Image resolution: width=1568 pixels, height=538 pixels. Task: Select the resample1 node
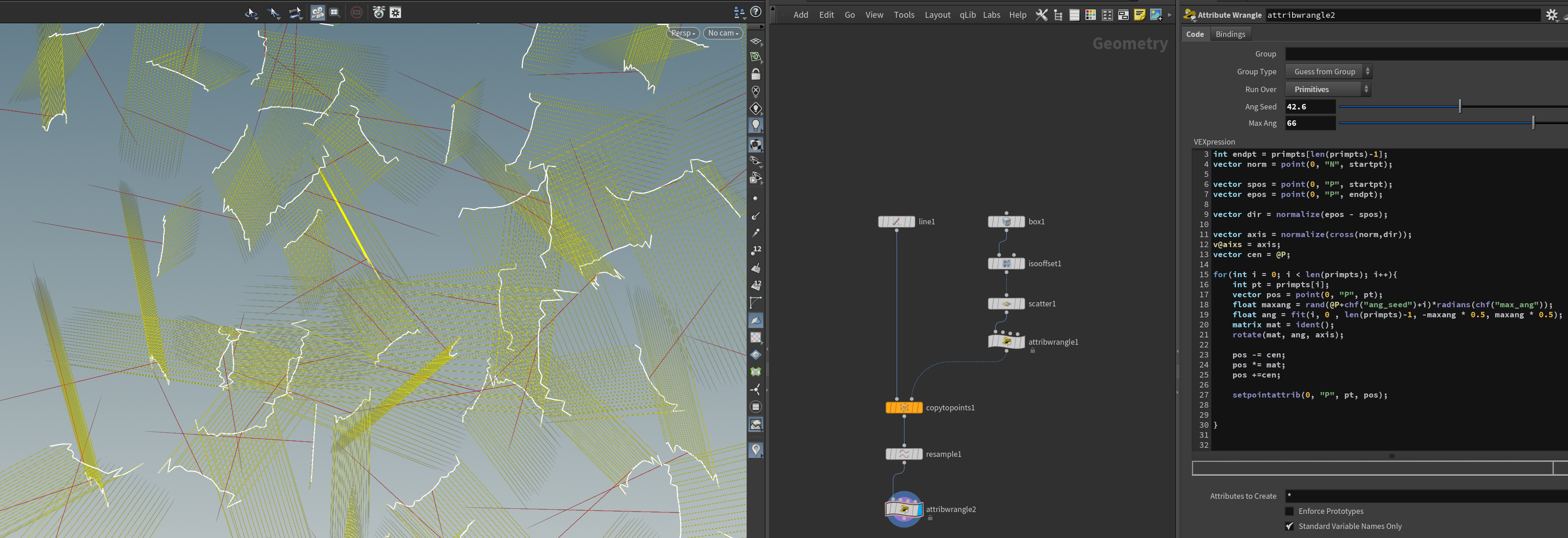pos(904,454)
